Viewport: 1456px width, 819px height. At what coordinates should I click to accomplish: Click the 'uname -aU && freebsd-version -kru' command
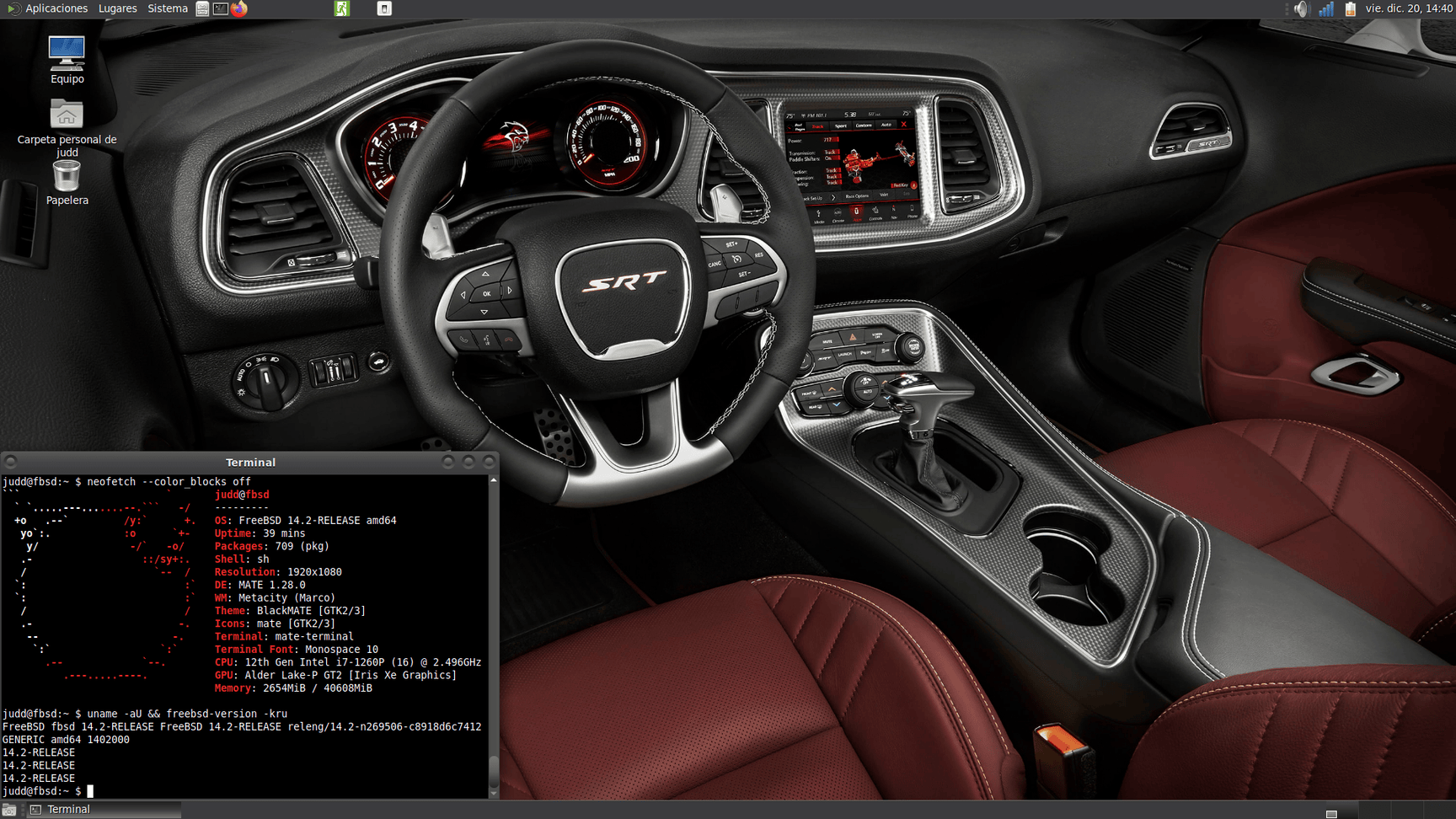pos(187,714)
